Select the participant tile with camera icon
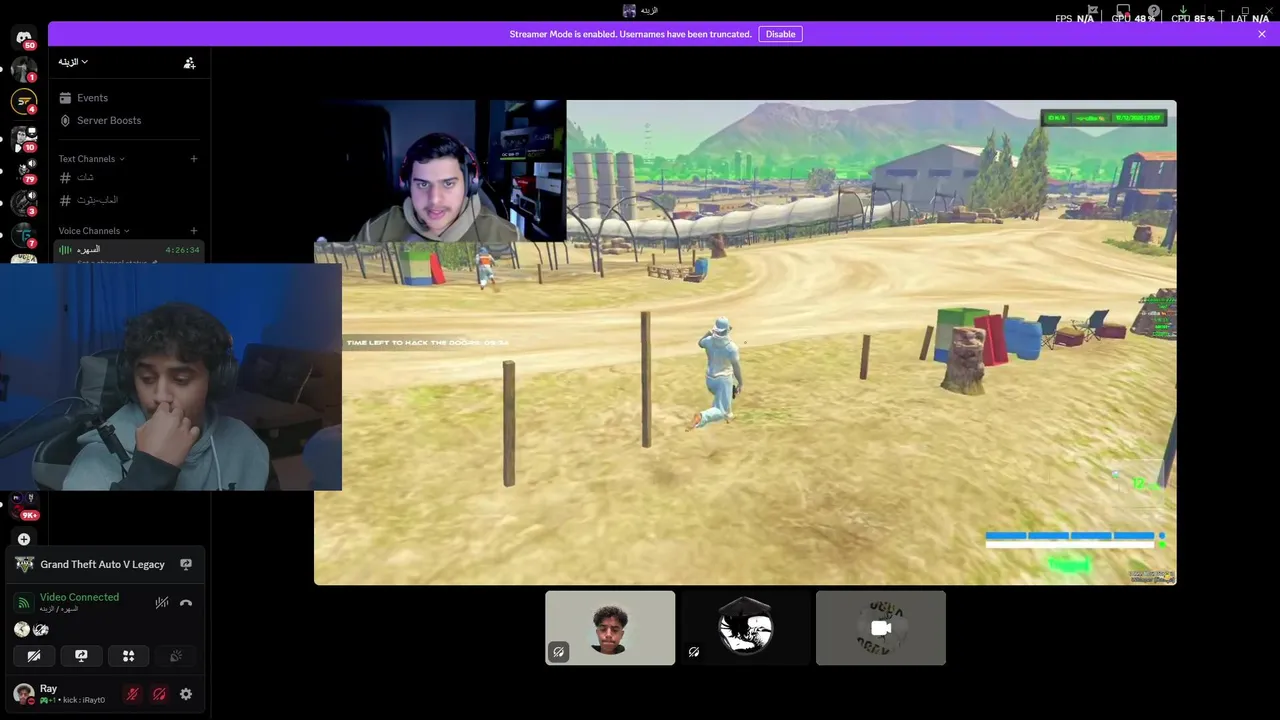Screen dimensions: 1280x720 [x=881, y=628]
